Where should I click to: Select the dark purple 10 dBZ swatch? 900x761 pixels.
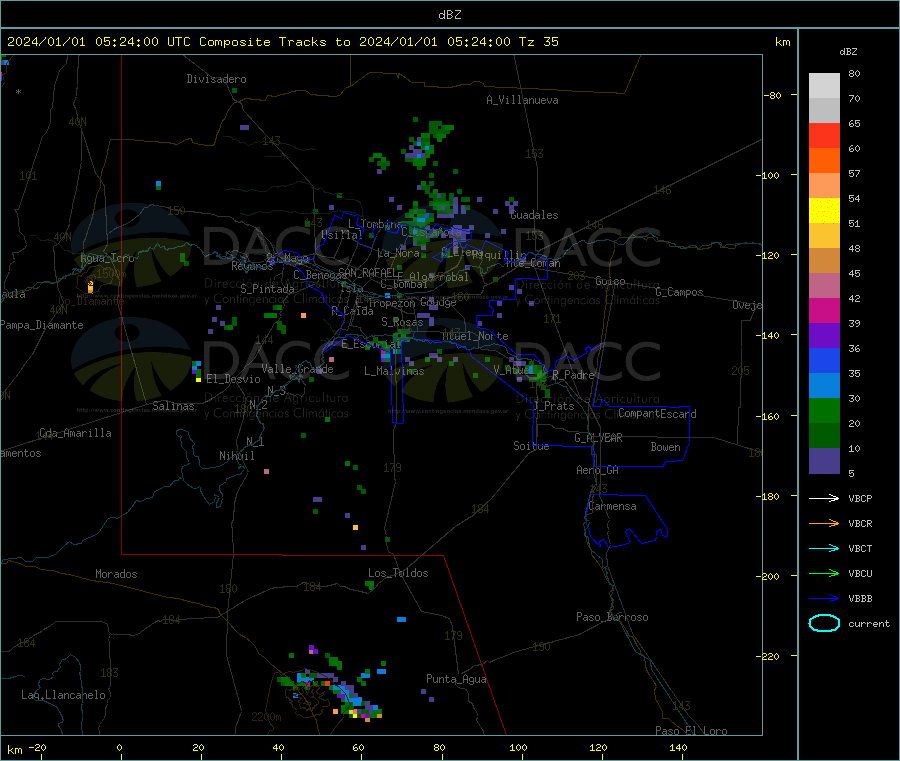(824, 461)
